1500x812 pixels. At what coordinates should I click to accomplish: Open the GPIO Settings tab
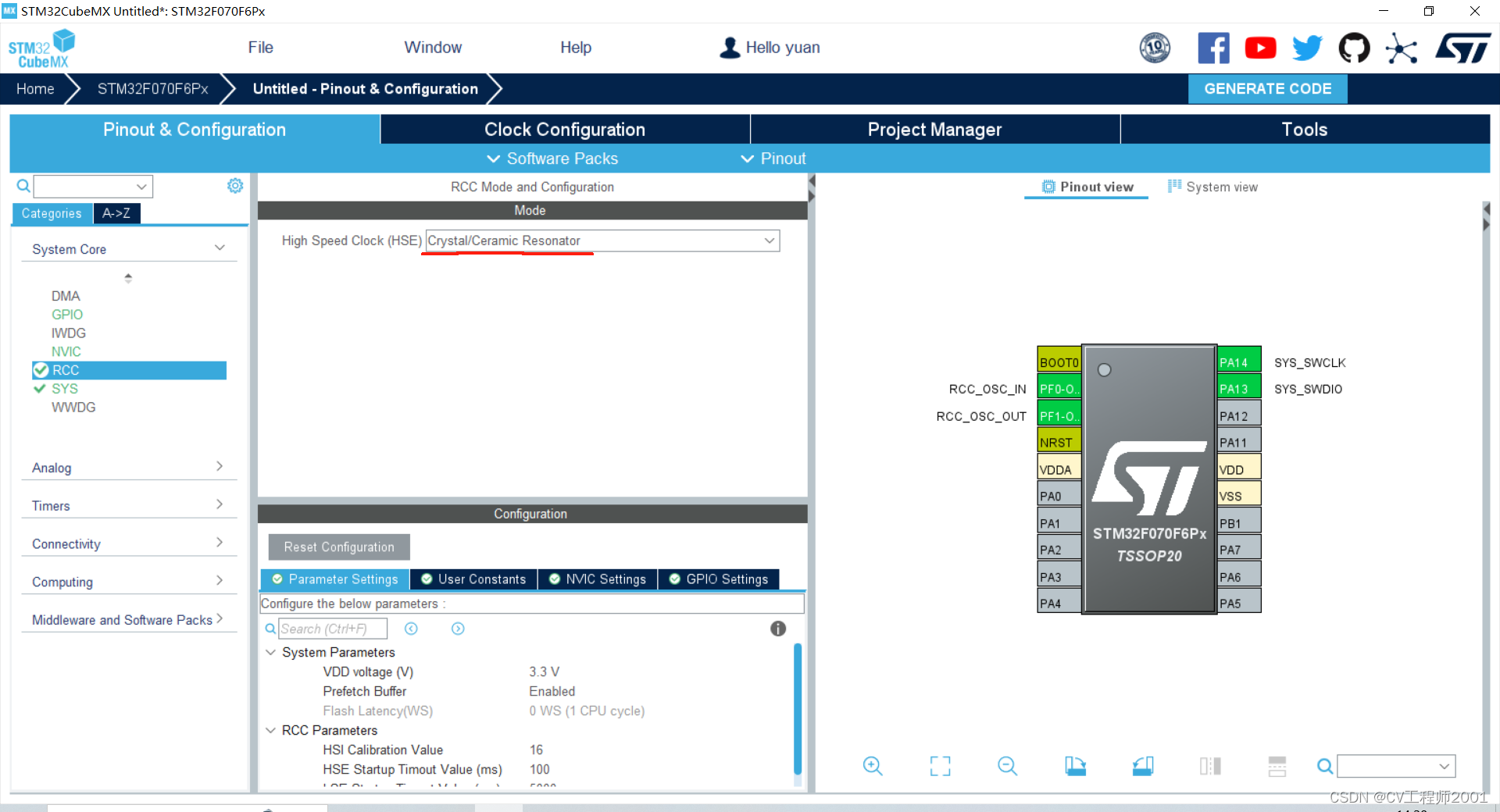click(x=719, y=579)
